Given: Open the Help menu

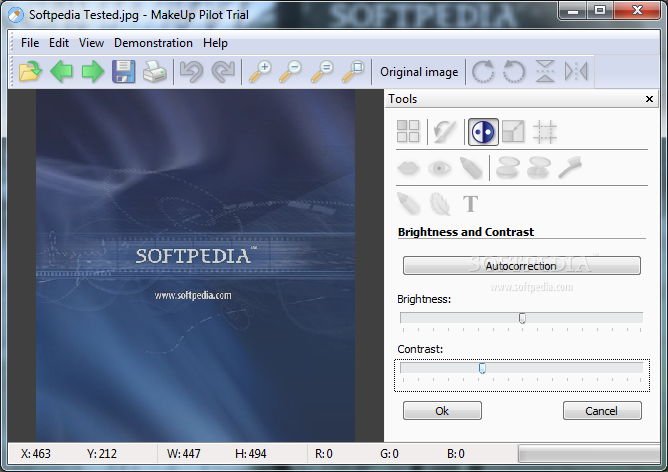Looking at the screenshot, I should [215, 43].
